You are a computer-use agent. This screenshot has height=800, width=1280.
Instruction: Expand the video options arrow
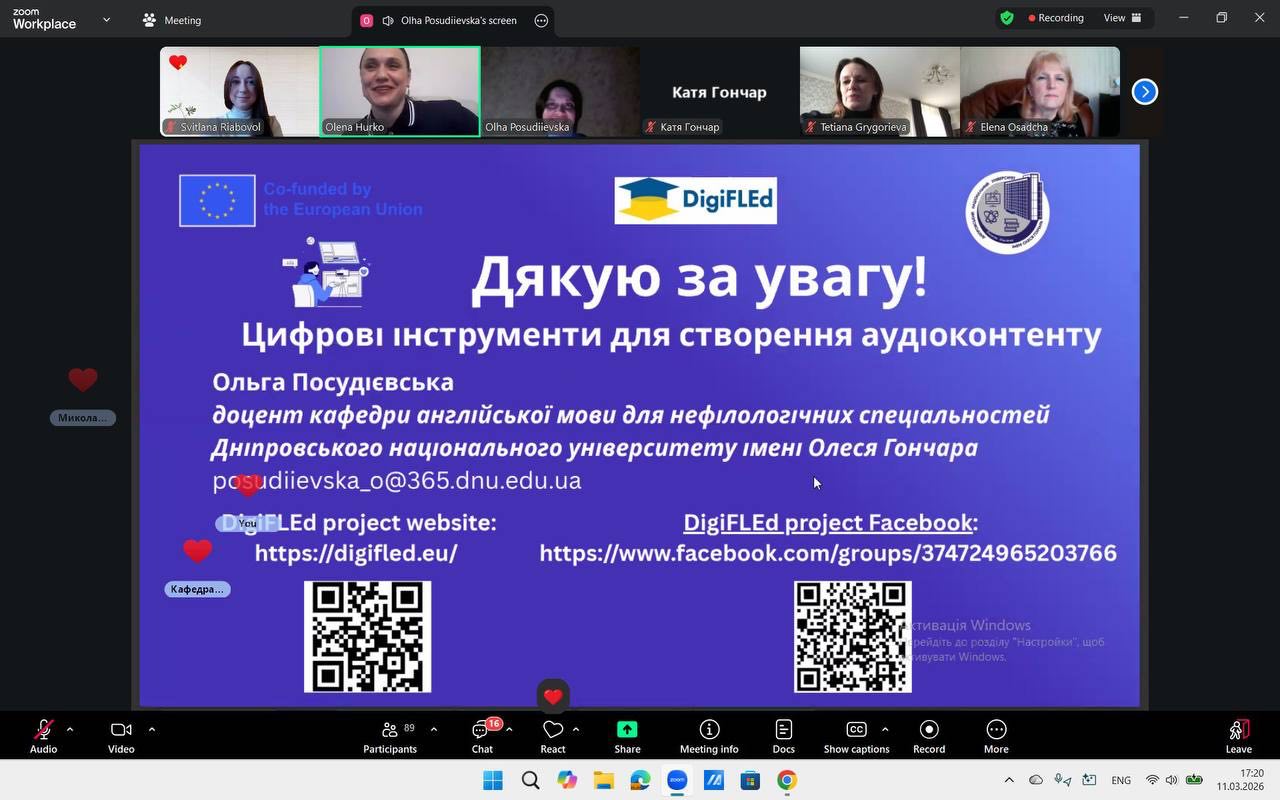(x=152, y=729)
